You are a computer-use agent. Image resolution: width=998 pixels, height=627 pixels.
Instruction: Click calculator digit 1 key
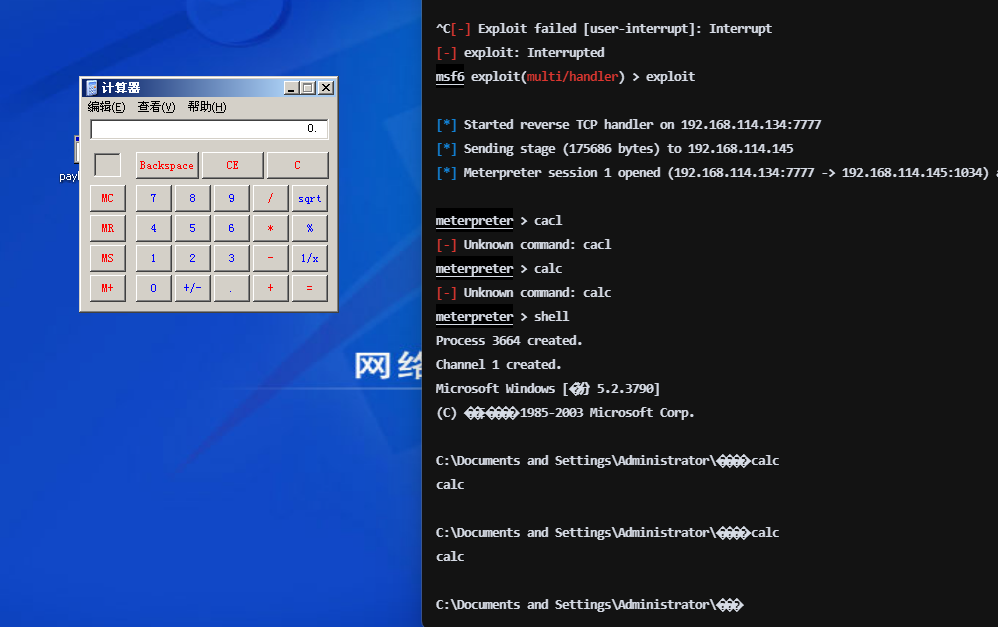(x=153, y=258)
